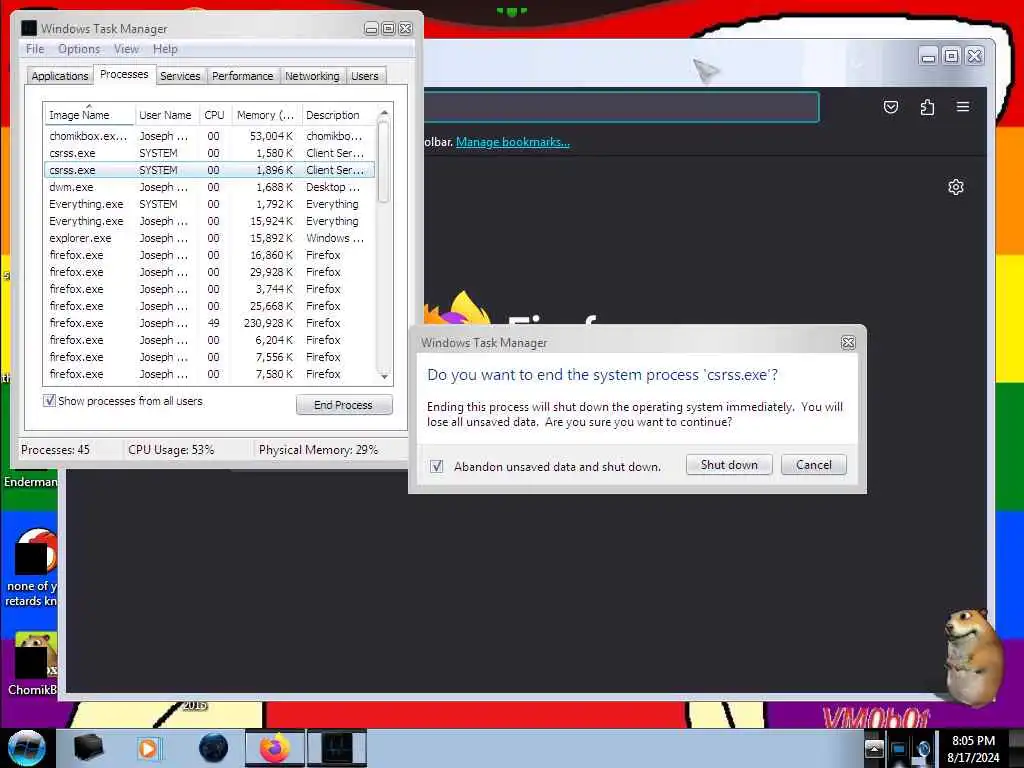Select firefox.exe row using 16,860 K
The image size is (1024, 768).
tap(209, 255)
